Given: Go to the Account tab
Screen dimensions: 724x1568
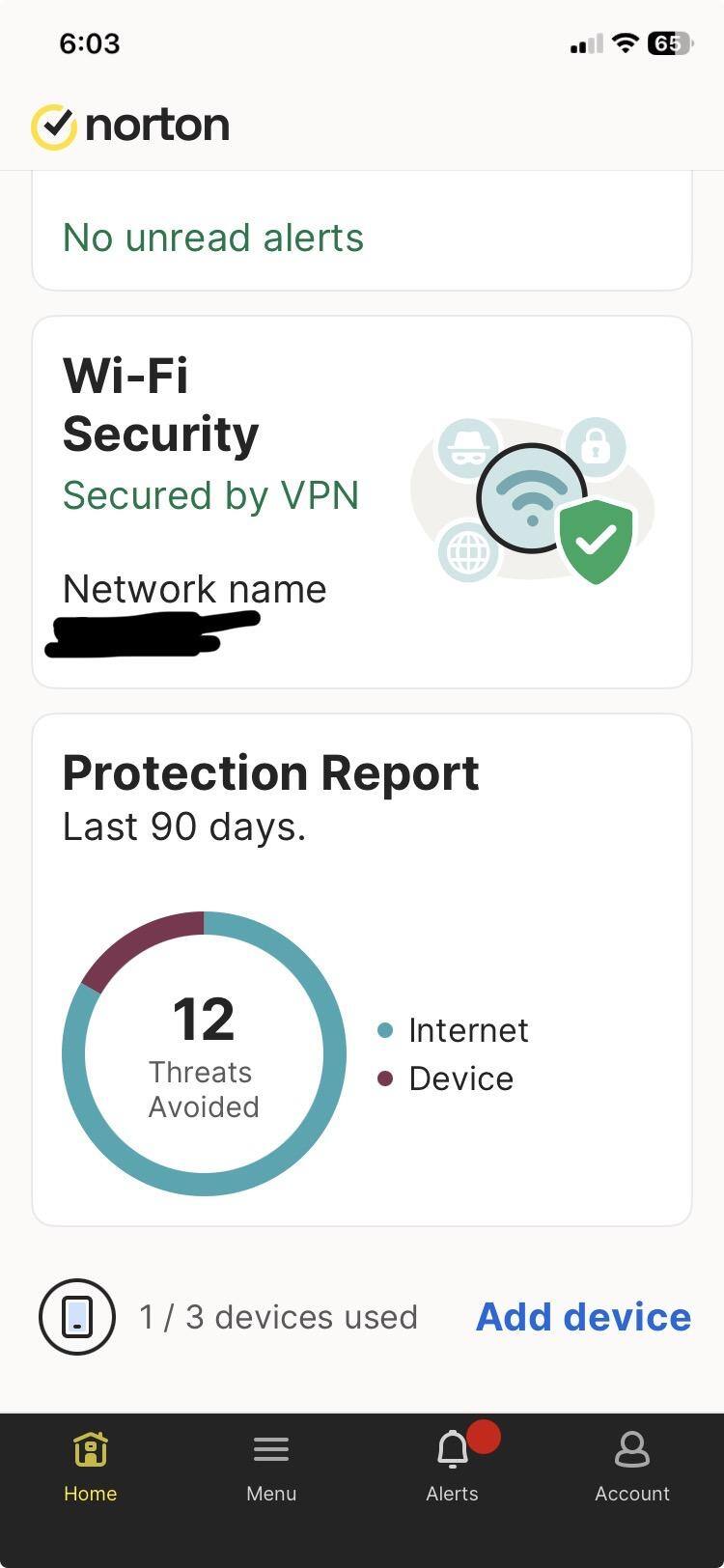Looking at the screenshot, I should tap(632, 1466).
